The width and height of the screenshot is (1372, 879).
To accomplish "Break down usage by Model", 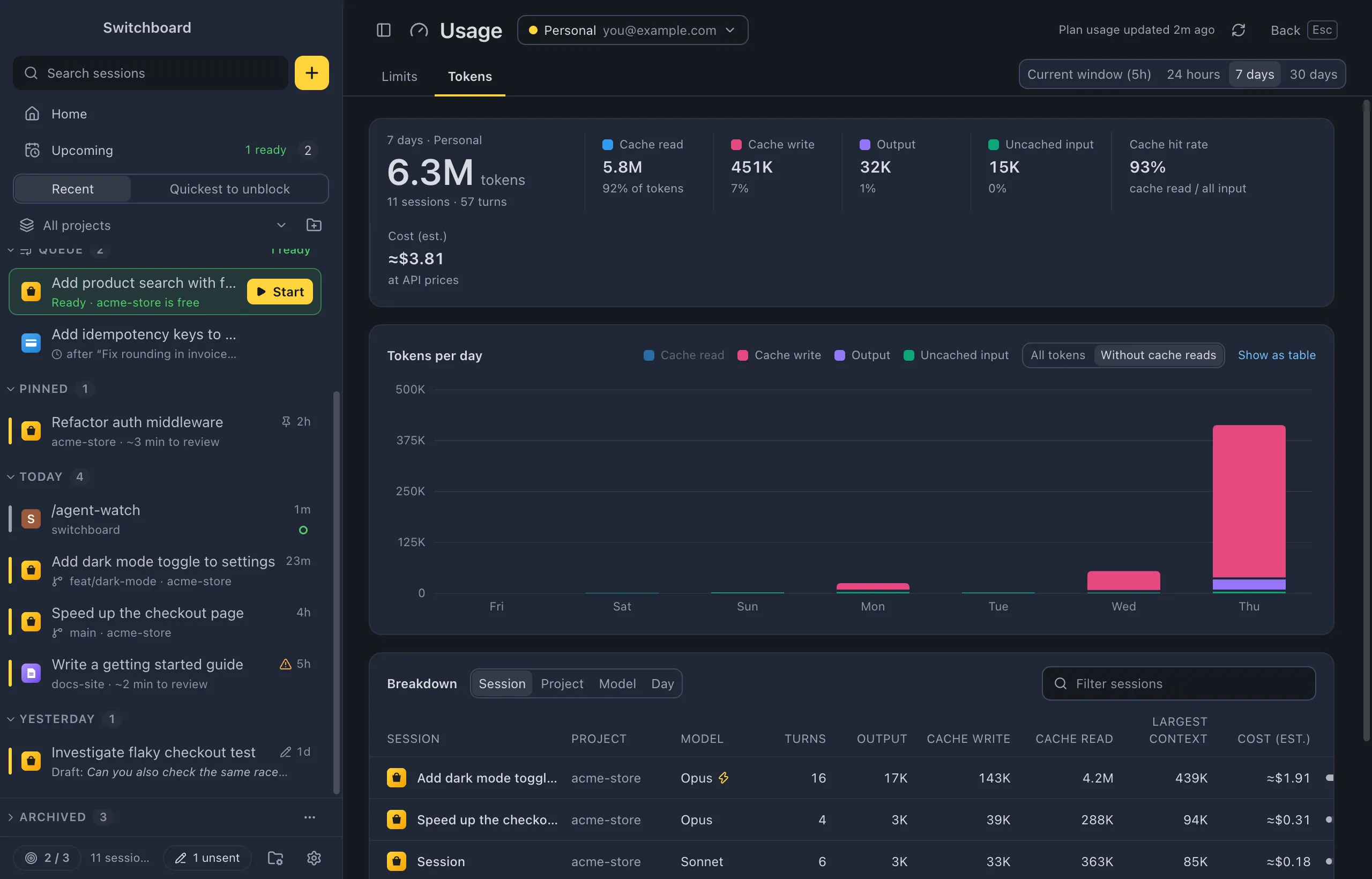I will click(617, 683).
